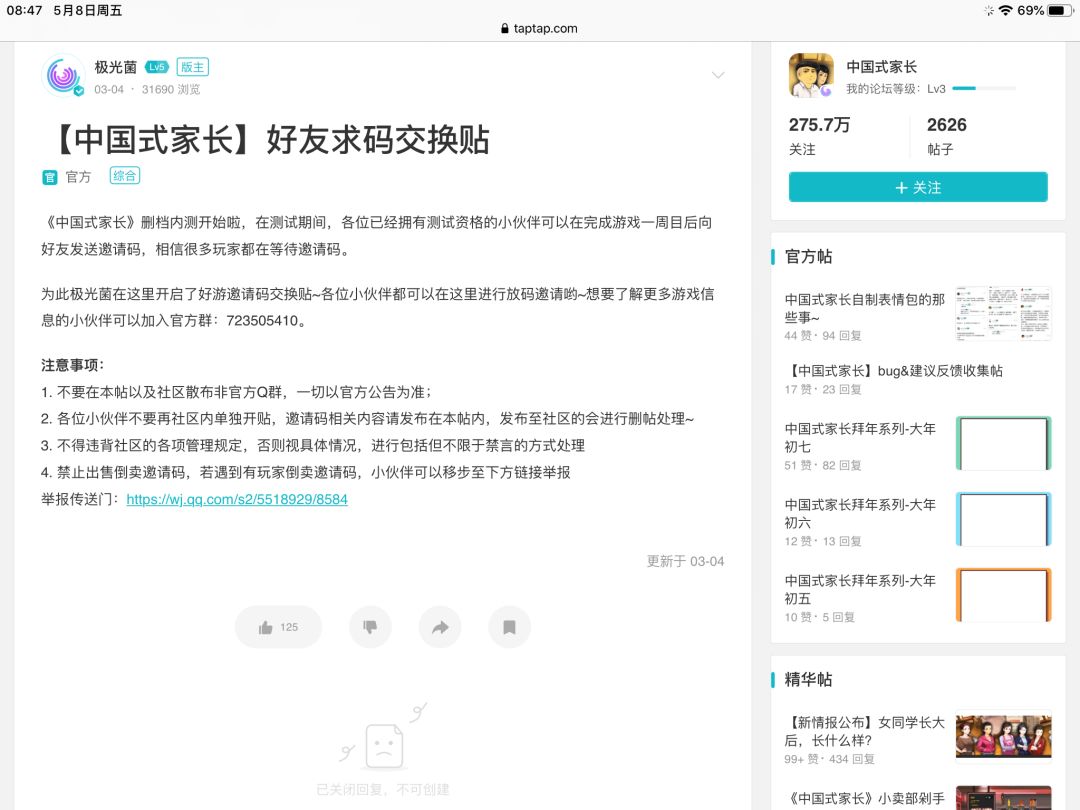The height and width of the screenshot is (810, 1080).
Task: Open the bug&建议反馈收集帖 post
Action: pos(895,371)
